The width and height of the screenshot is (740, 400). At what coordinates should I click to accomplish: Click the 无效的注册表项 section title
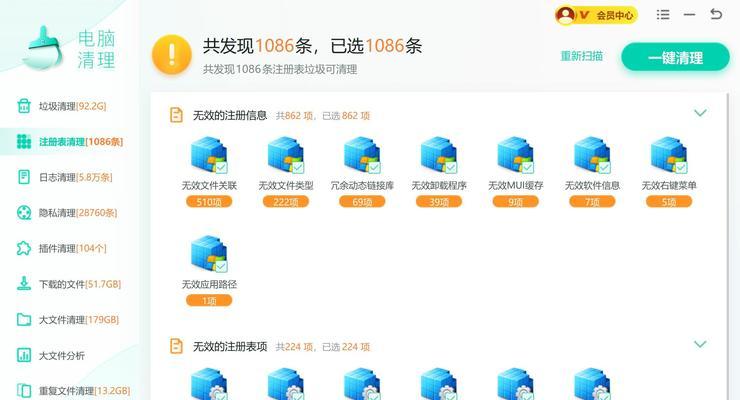click(230, 346)
